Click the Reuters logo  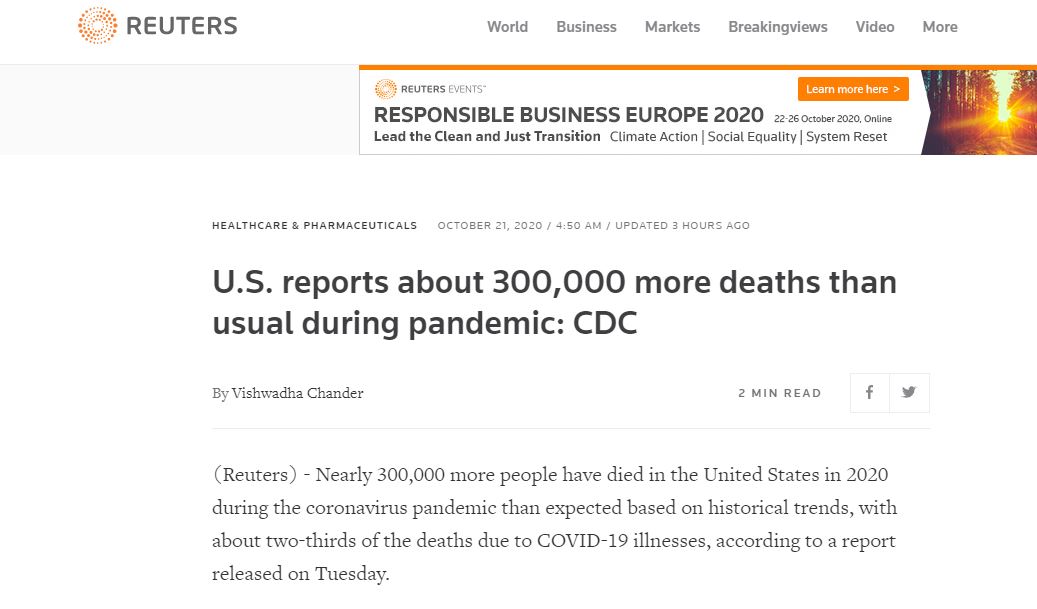(157, 26)
